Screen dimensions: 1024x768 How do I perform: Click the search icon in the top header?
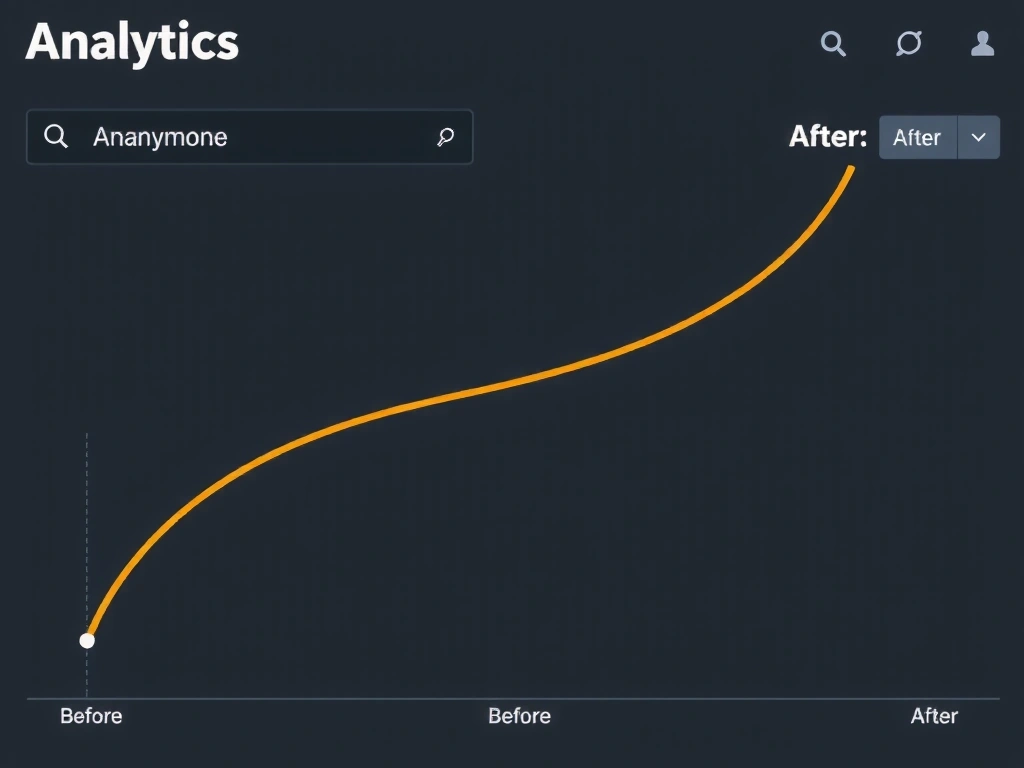833,44
